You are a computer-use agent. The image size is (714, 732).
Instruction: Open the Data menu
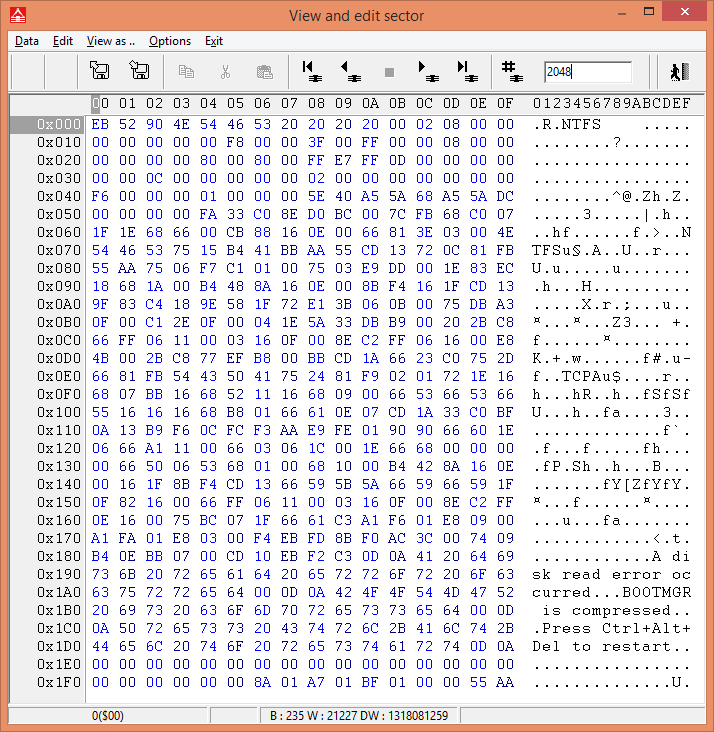pyautogui.click(x=27, y=41)
